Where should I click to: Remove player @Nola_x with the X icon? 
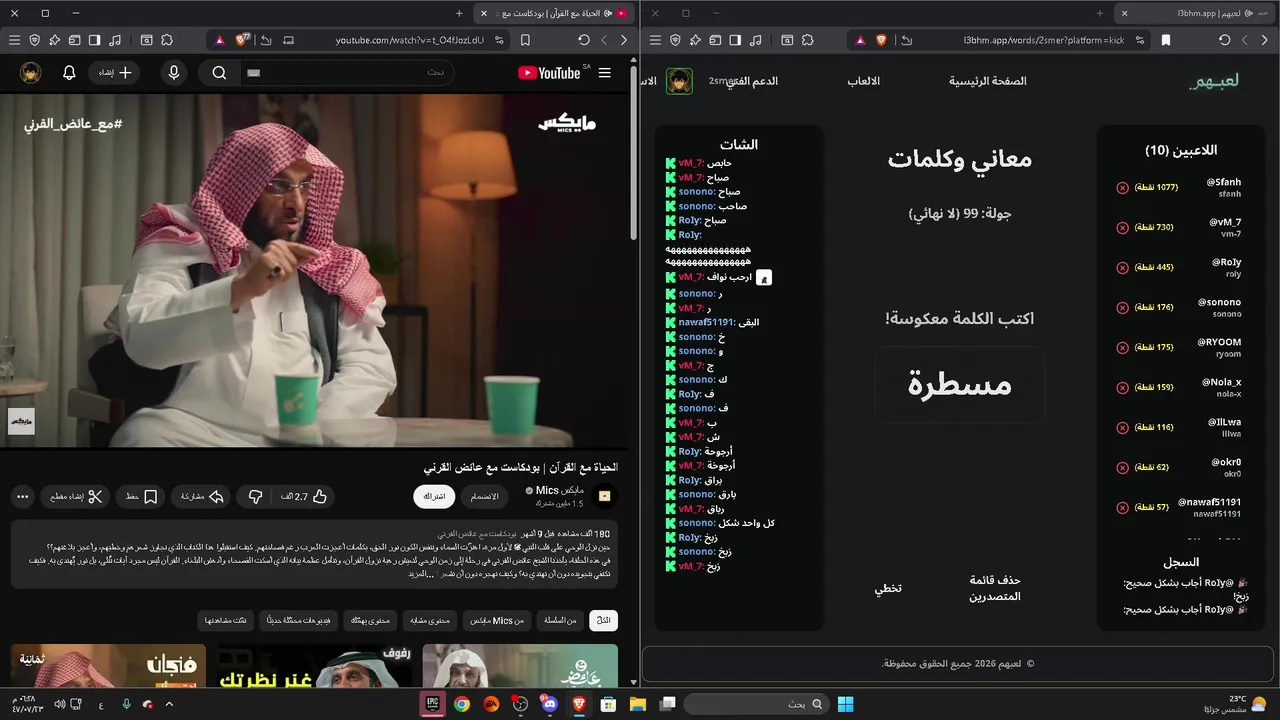click(x=1122, y=388)
